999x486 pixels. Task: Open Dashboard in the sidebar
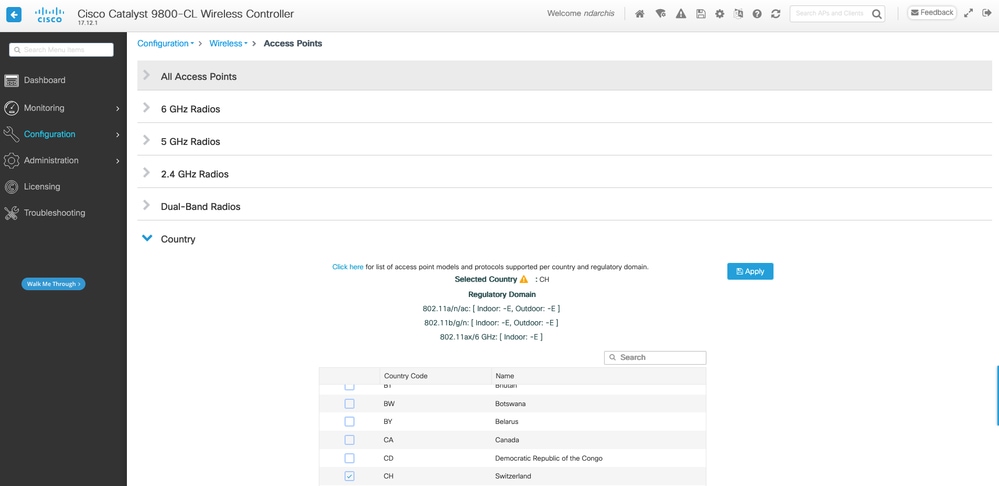[x=45, y=80]
